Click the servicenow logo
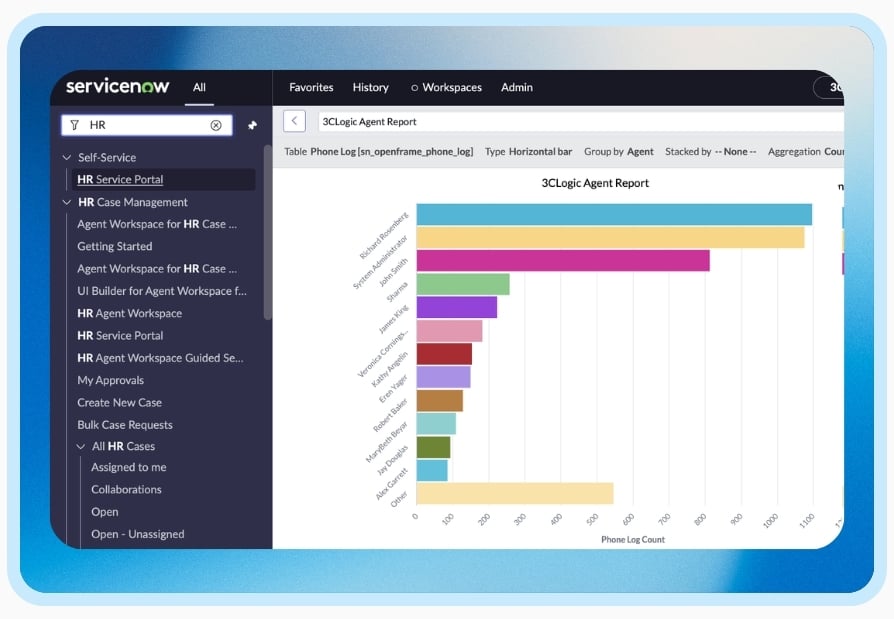Screen dimensions: 894x619 point(116,87)
